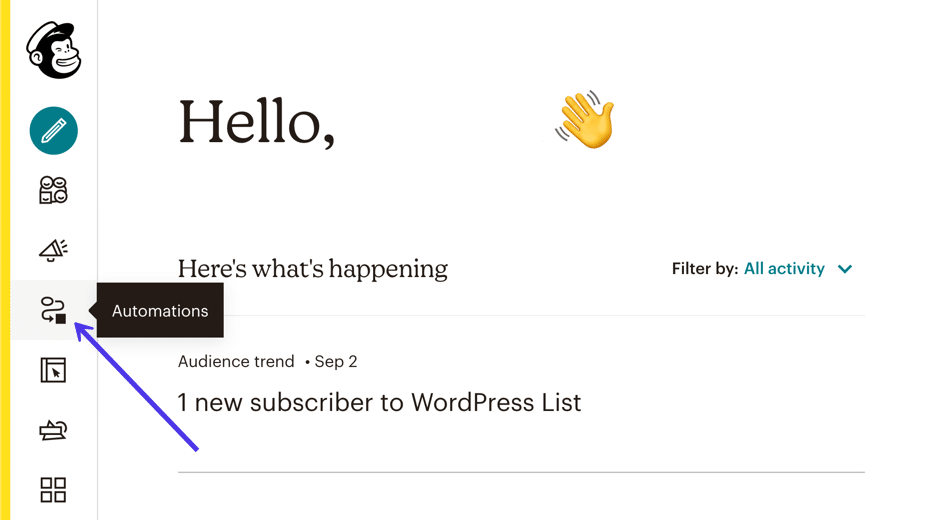Click the waving hand emoji
928x520 pixels.
pyautogui.click(x=585, y=121)
